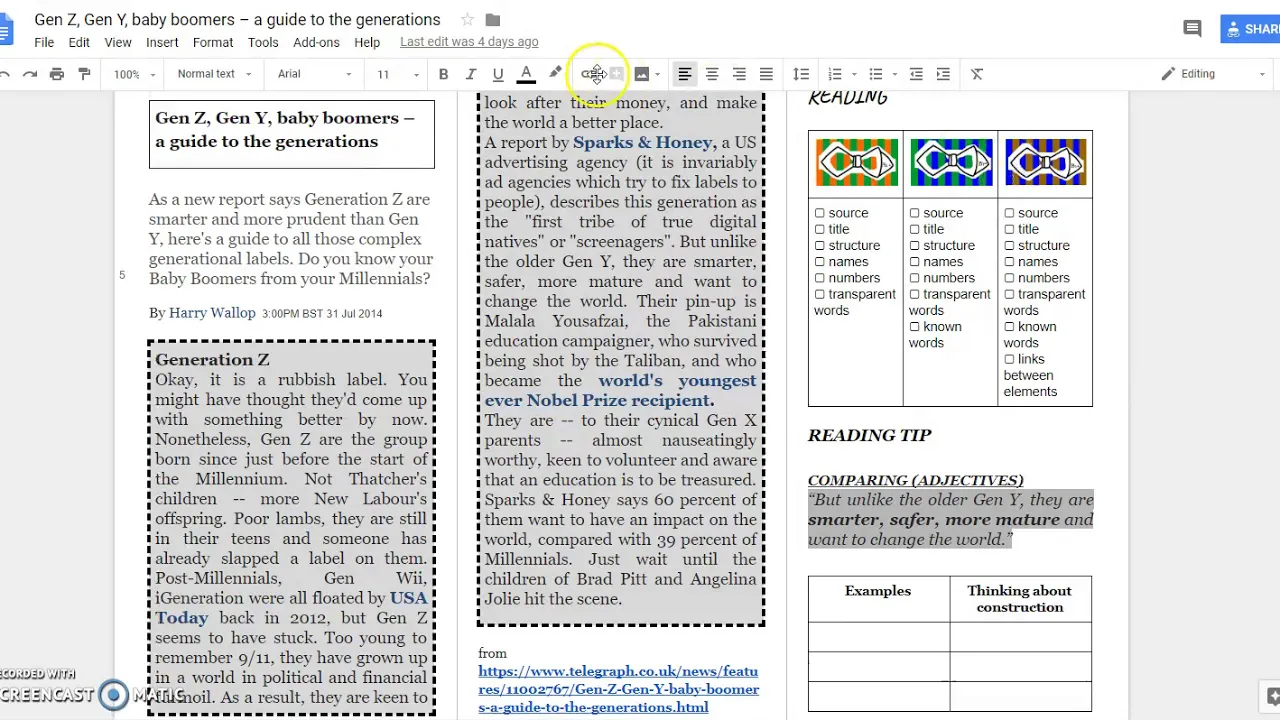
Task: Click the numbered list icon
Action: 835,74
